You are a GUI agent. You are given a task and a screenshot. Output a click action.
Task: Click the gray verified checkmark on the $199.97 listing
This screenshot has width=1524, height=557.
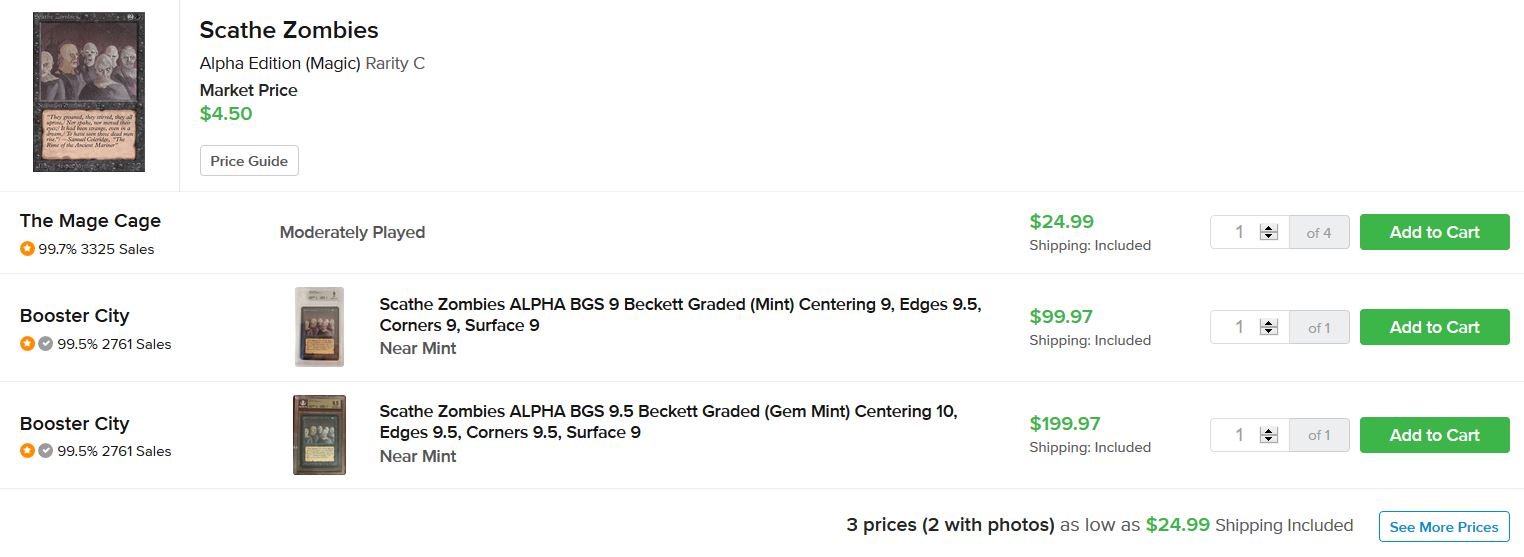coord(45,451)
